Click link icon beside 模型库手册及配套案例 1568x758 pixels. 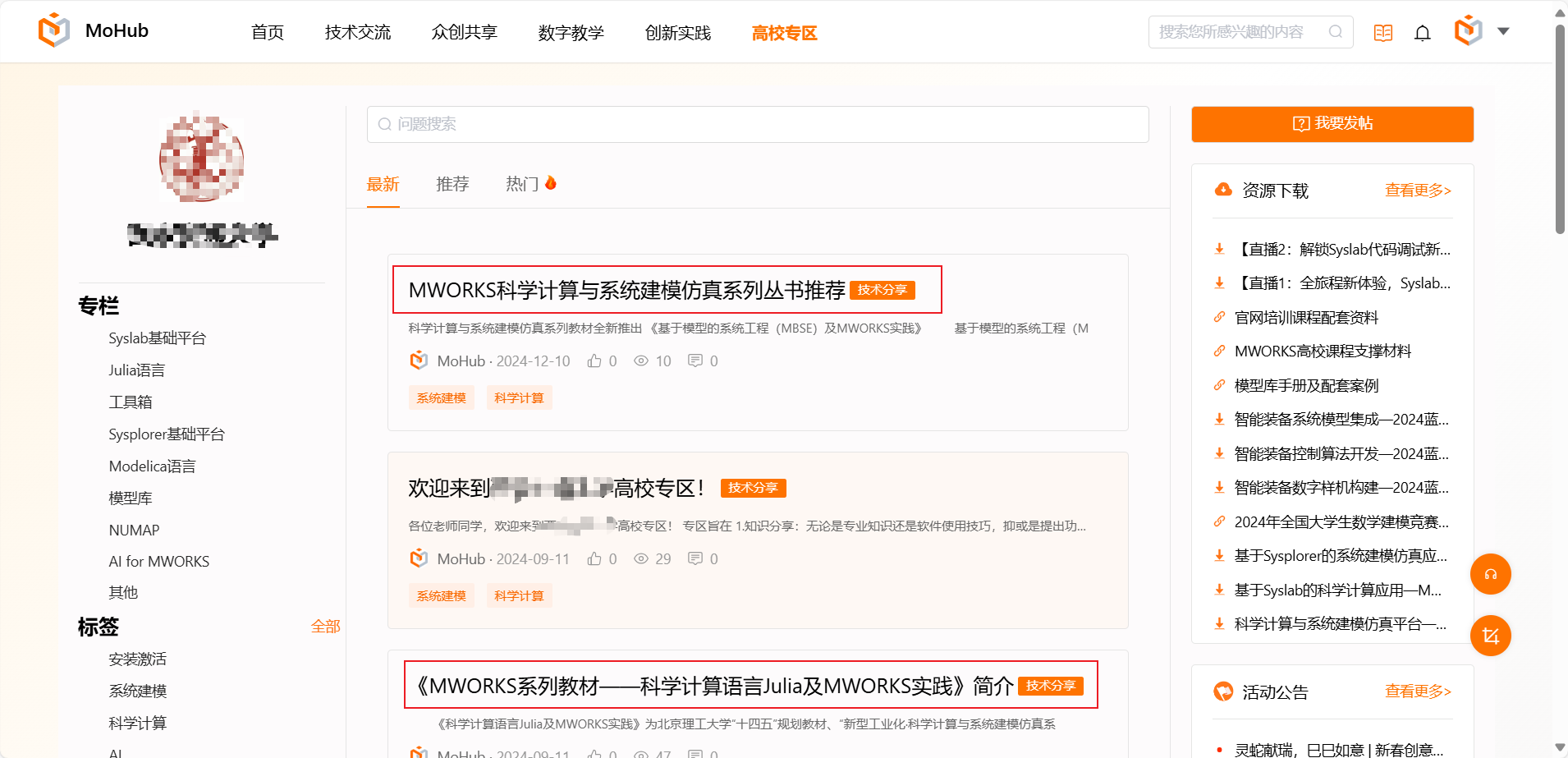[x=1220, y=385]
